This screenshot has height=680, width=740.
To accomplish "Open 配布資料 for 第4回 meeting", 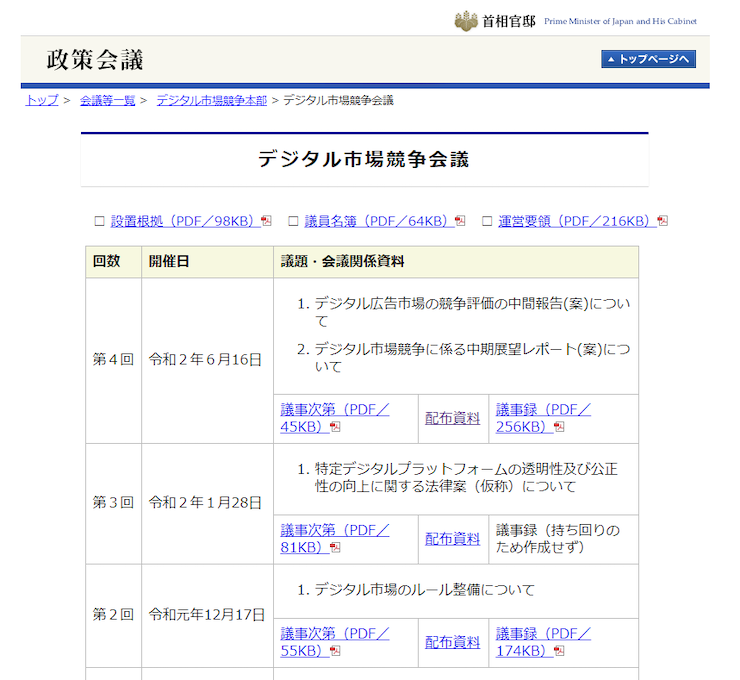I will (452, 418).
